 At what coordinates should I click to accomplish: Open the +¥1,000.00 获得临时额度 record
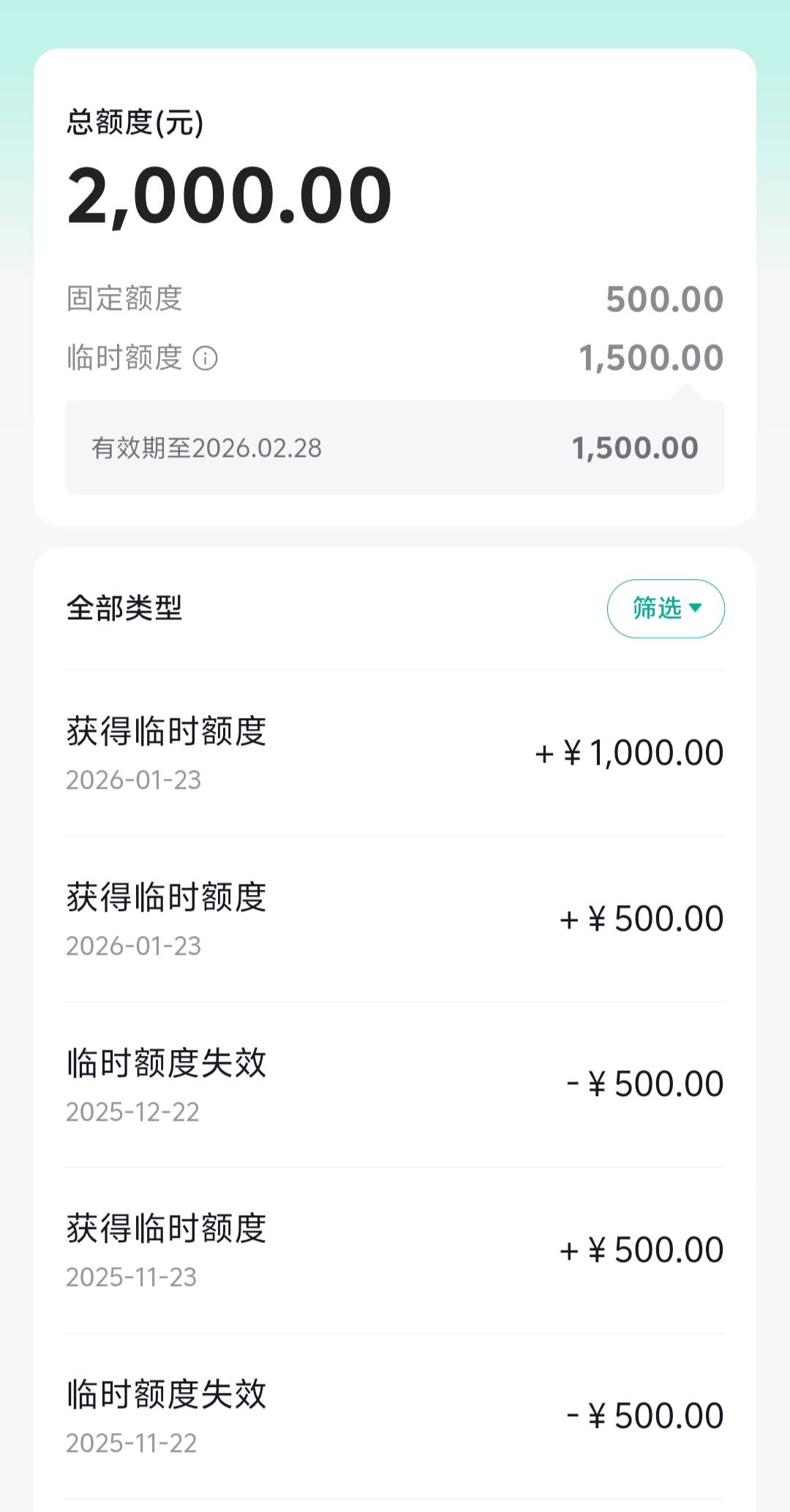395,753
